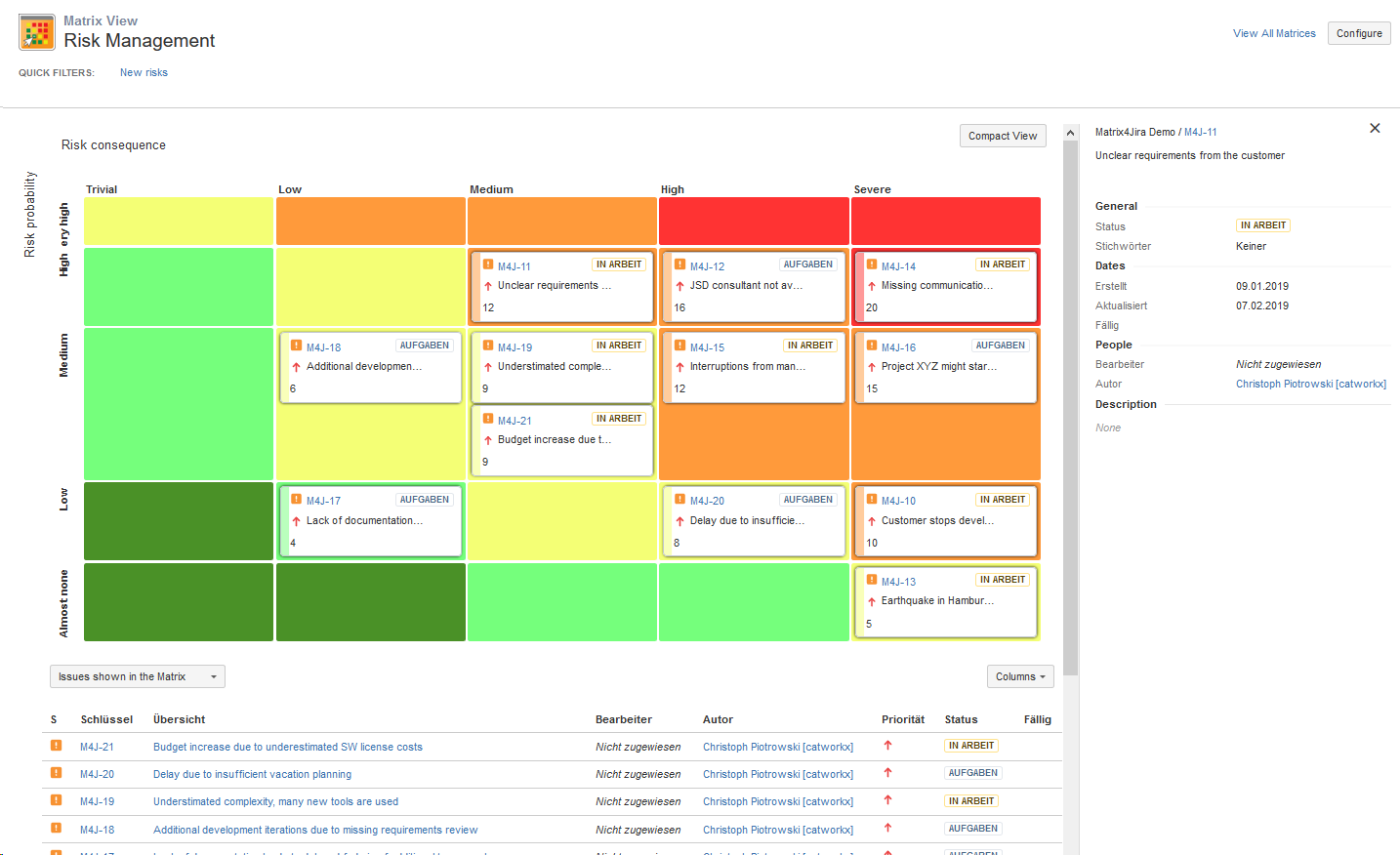Click the Configure button
Screen dimensions: 1400x855
coord(1359,33)
